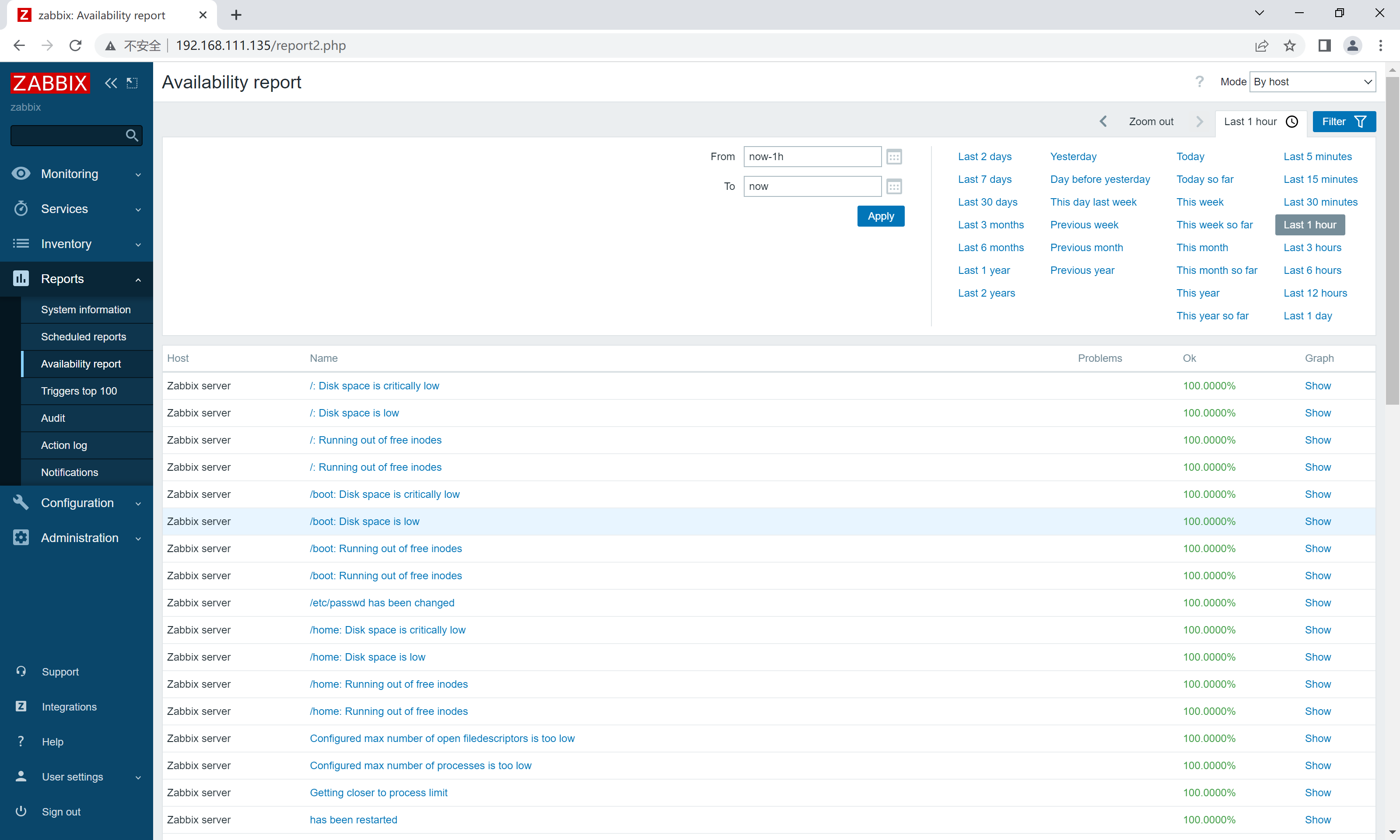Click the Apply button
The image size is (1400, 840).
click(x=881, y=216)
